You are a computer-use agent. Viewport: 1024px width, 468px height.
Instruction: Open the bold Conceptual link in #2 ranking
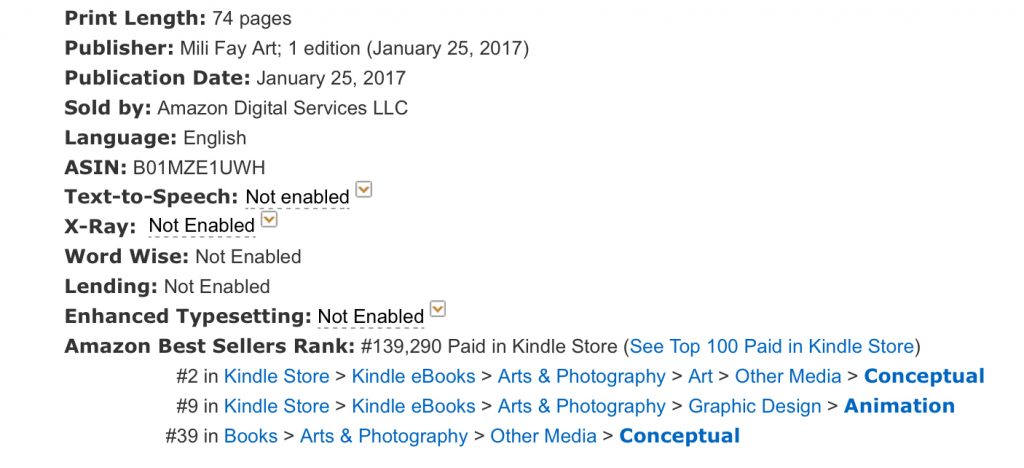[x=924, y=377]
